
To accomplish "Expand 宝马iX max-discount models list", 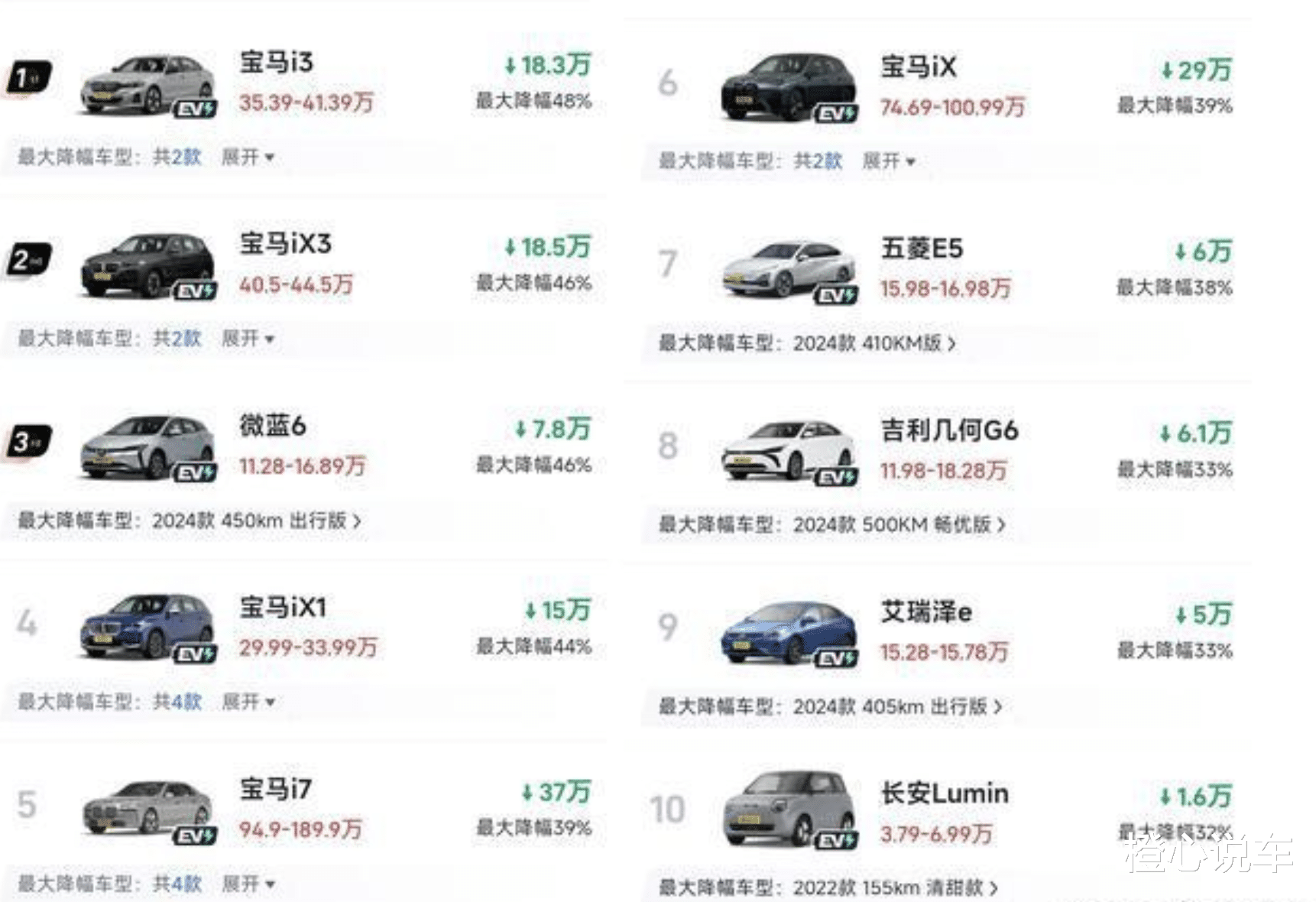I will [x=889, y=161].
